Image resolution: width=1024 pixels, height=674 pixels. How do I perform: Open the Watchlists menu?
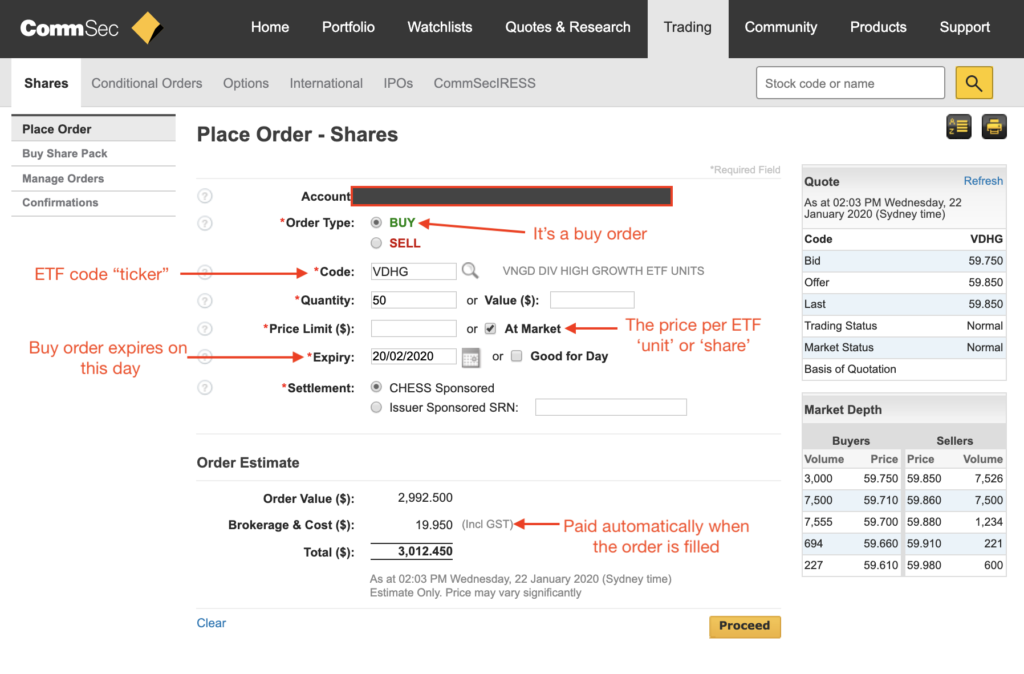click(440, 27)
